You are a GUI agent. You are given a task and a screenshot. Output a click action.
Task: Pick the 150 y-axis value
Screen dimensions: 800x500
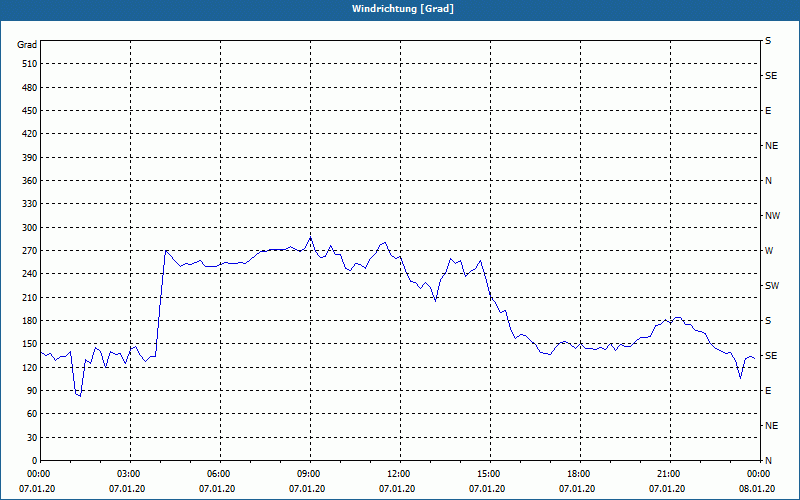(30, 344)
